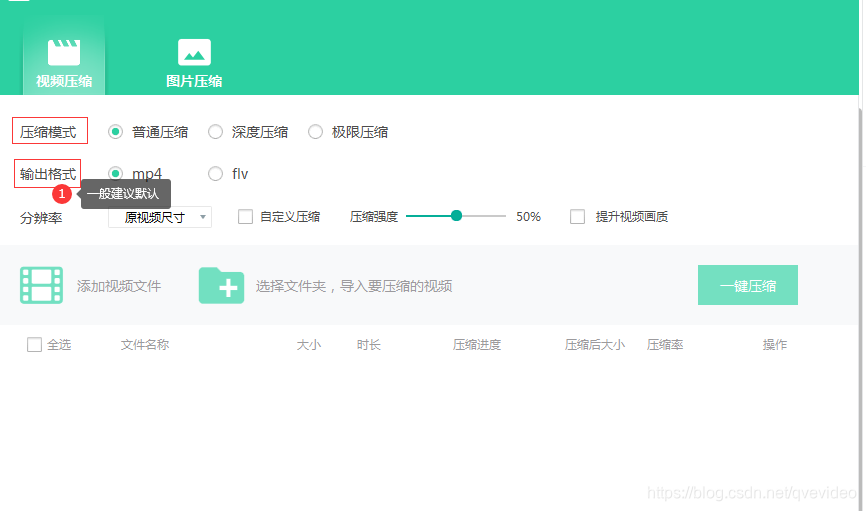Viewport: 866px width, 511px height.
Task: Click the film strip add video icon
Action: [41, 286]
